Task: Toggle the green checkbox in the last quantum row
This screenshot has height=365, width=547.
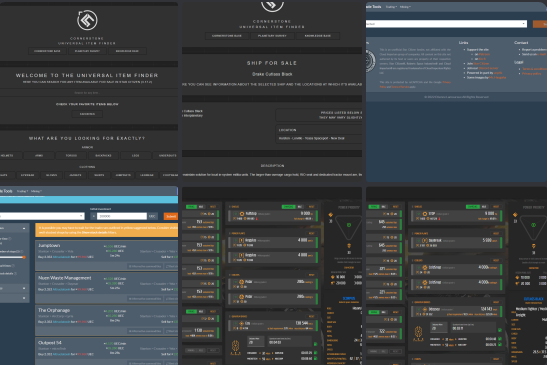Action: [316, 358]
